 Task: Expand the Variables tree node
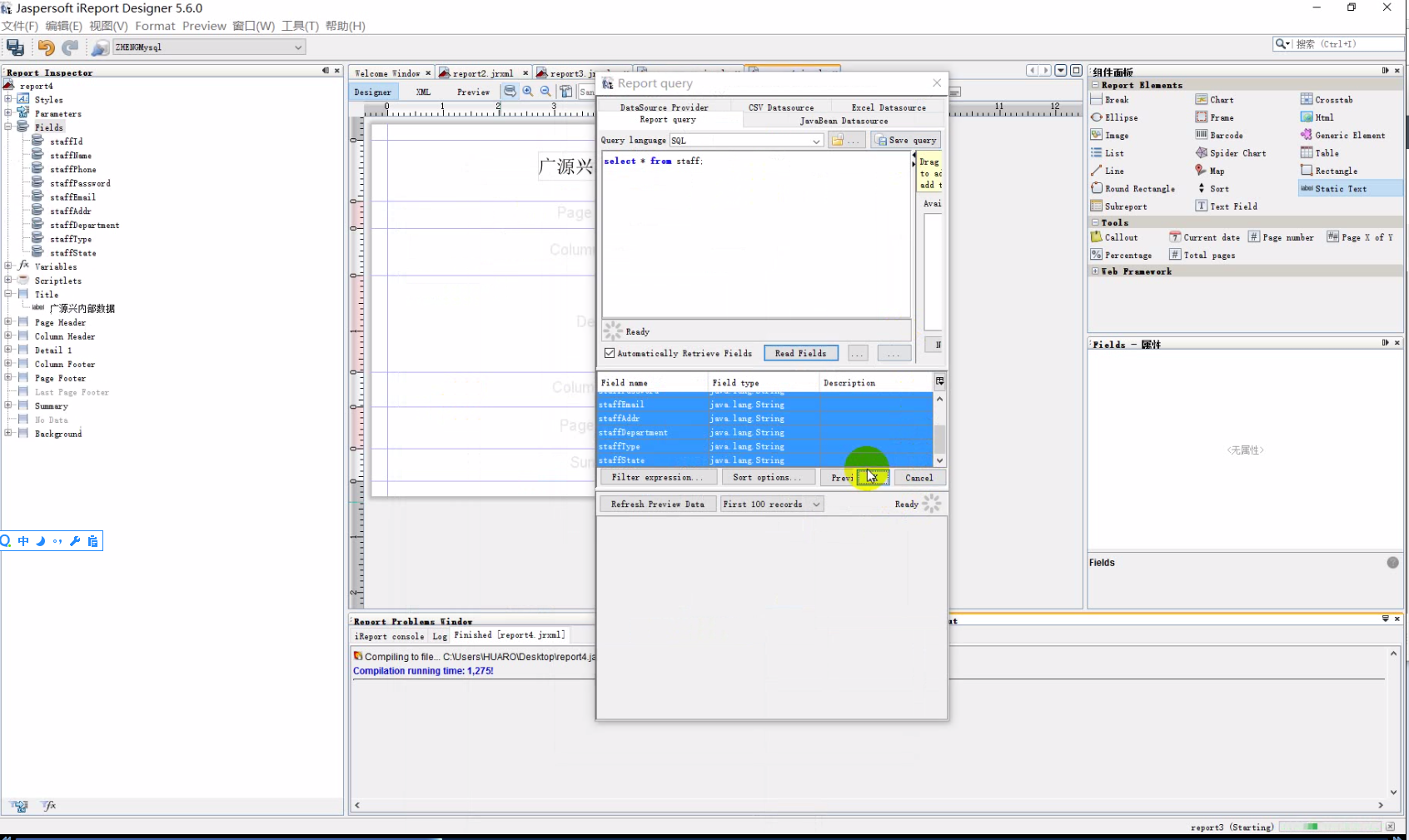coord(8,266)
